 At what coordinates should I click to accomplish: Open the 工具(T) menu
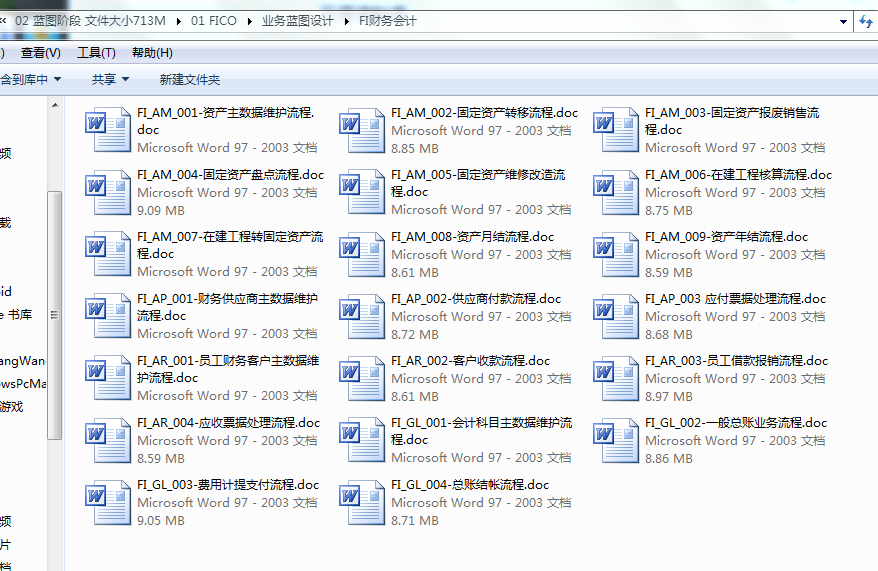click(96, 53)
